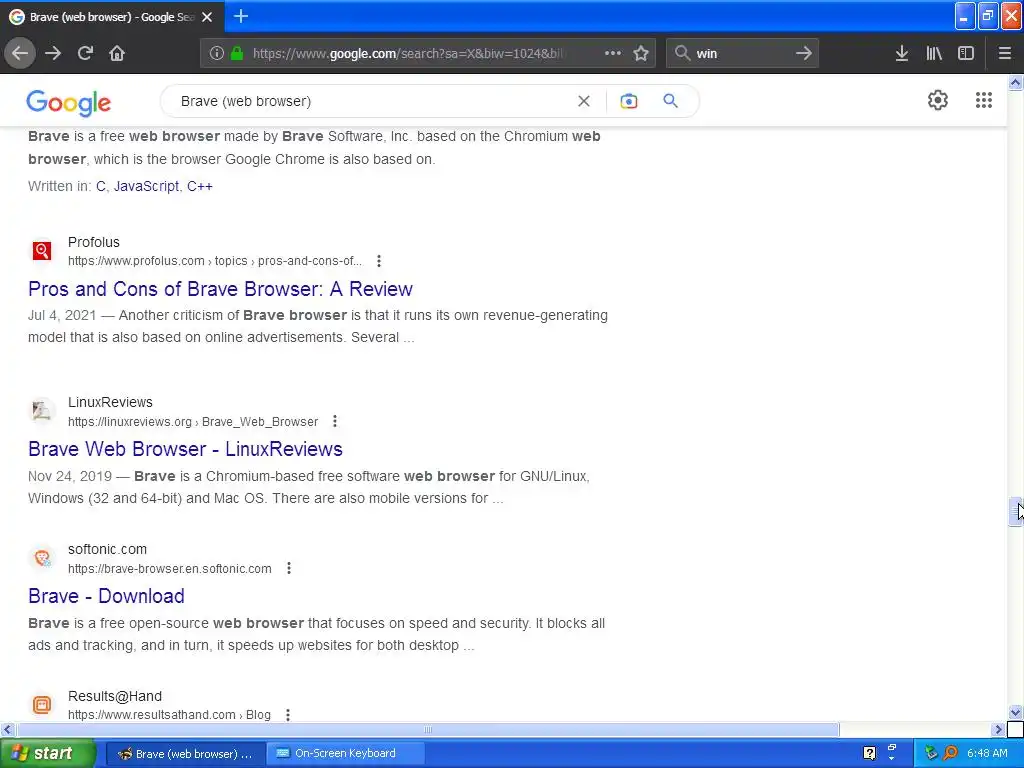This screenshot has height=768, width=1024.
Task: Open more options for softonic.com result
Action: pyautogui.click(x=289, y=568)
